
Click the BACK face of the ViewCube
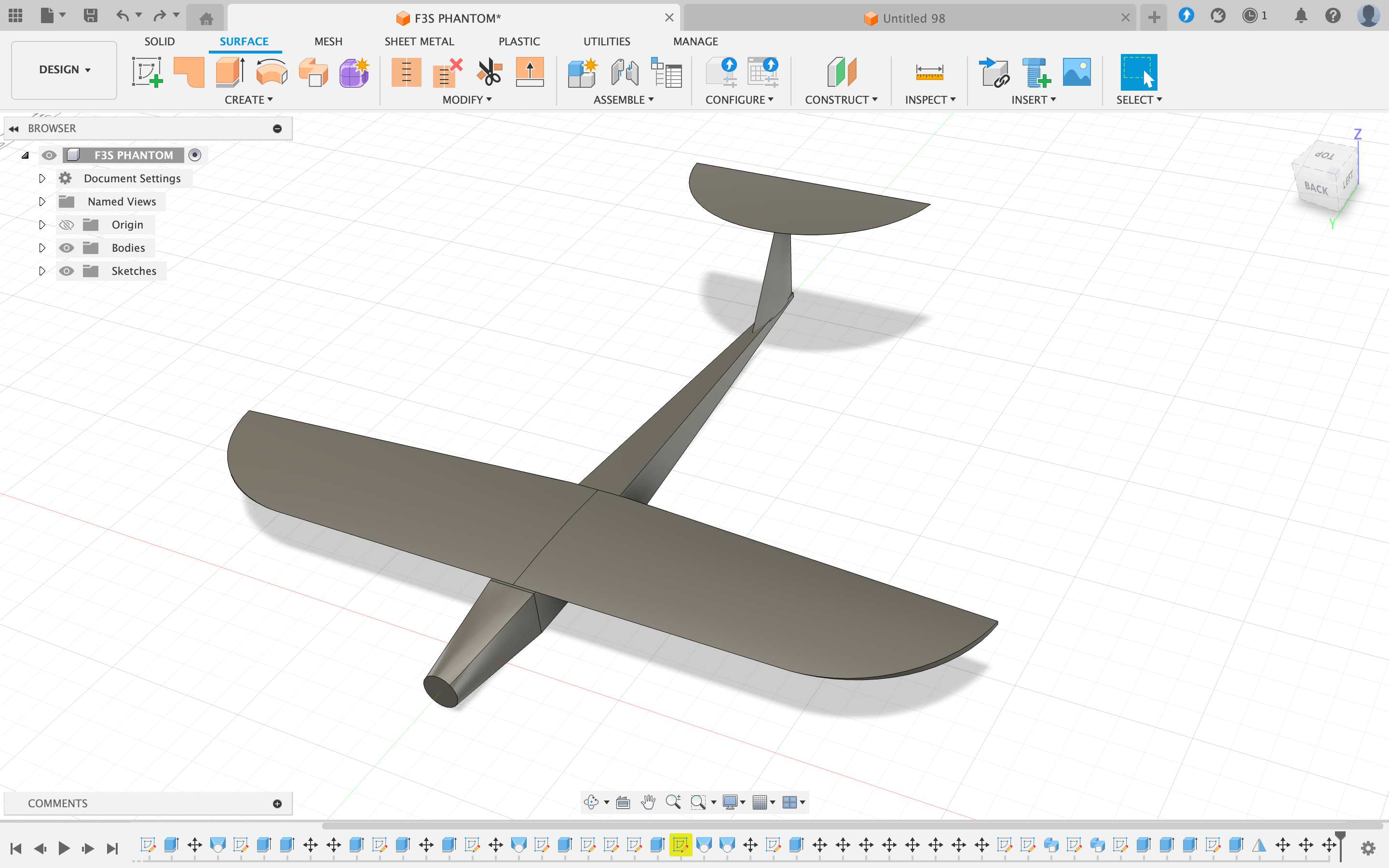pos(1317,188)
